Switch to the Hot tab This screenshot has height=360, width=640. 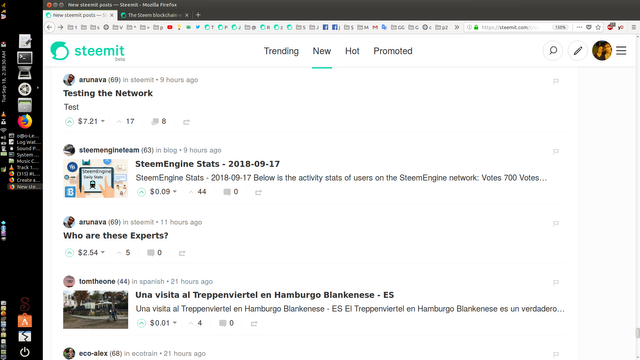[352, 51]
